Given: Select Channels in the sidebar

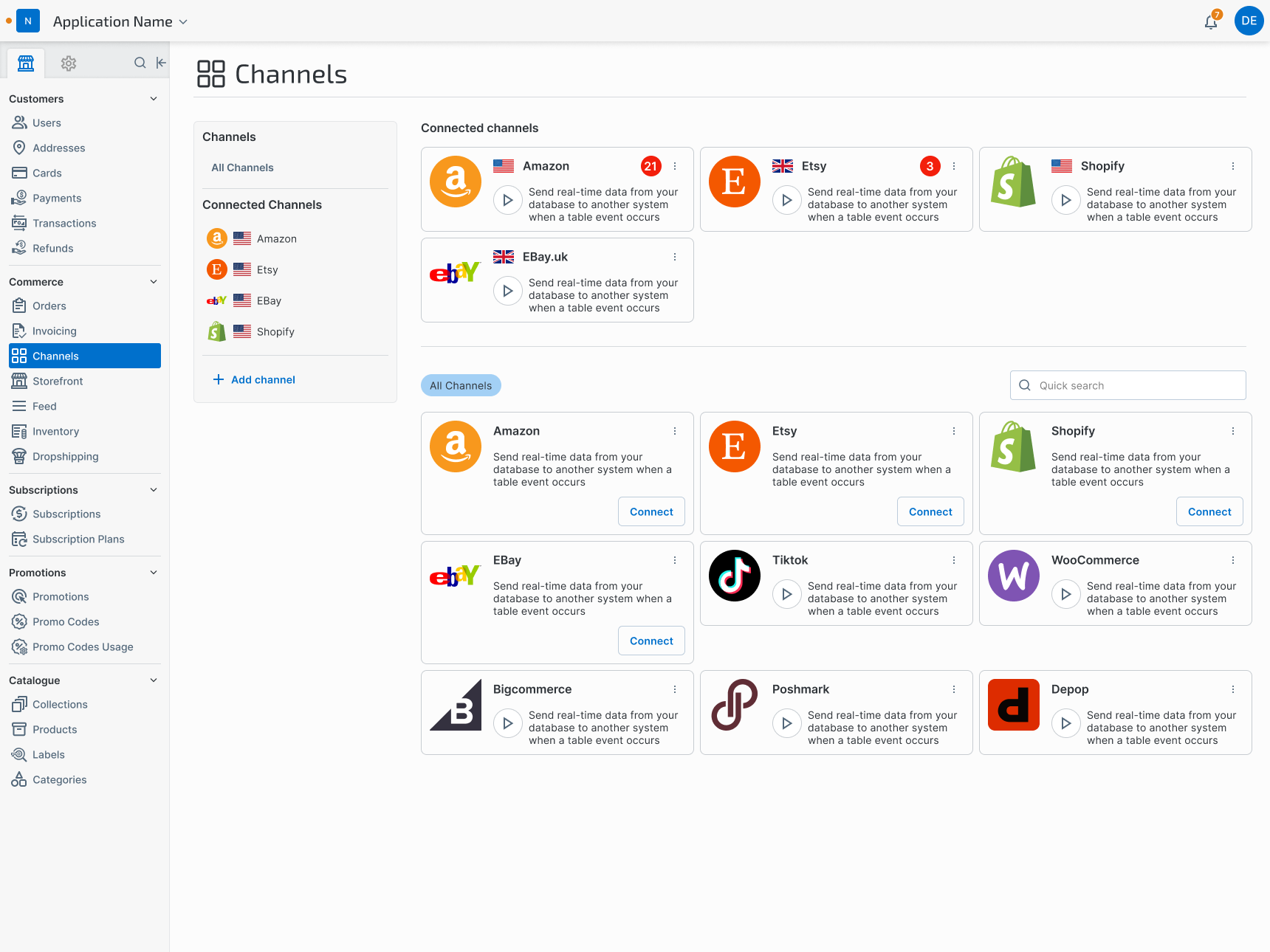Looking at the screenshot, I should (x=85, y=356).
